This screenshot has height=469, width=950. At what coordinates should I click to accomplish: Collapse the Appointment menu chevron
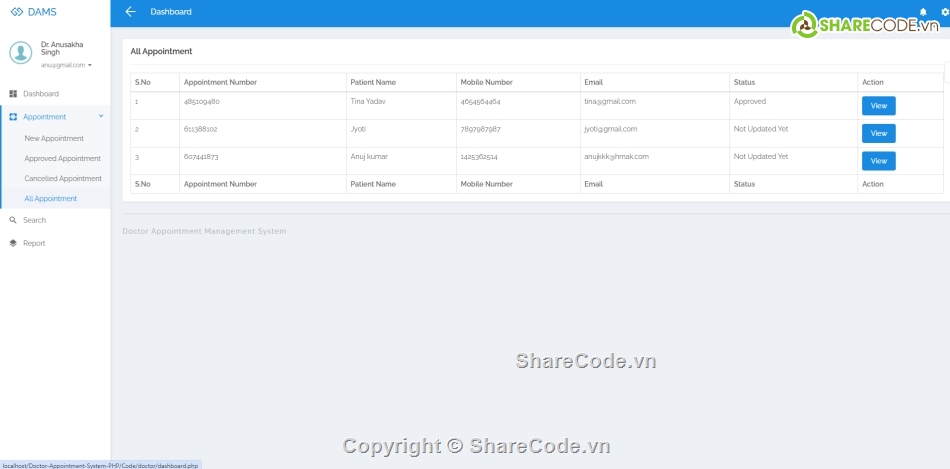coord(100,117)
